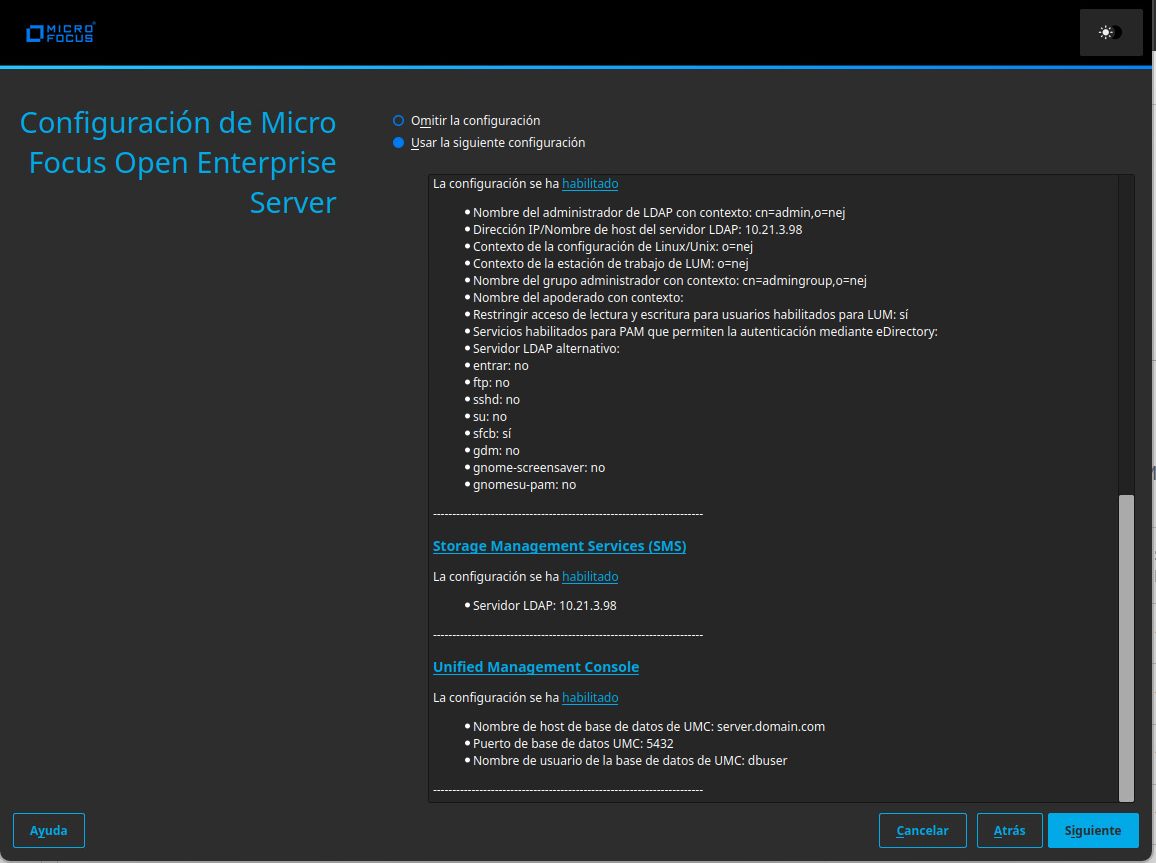Click the "Servidor LDAP: 10.21.3.98" entry
The image size is (1156, 863).
click(541, 605)
